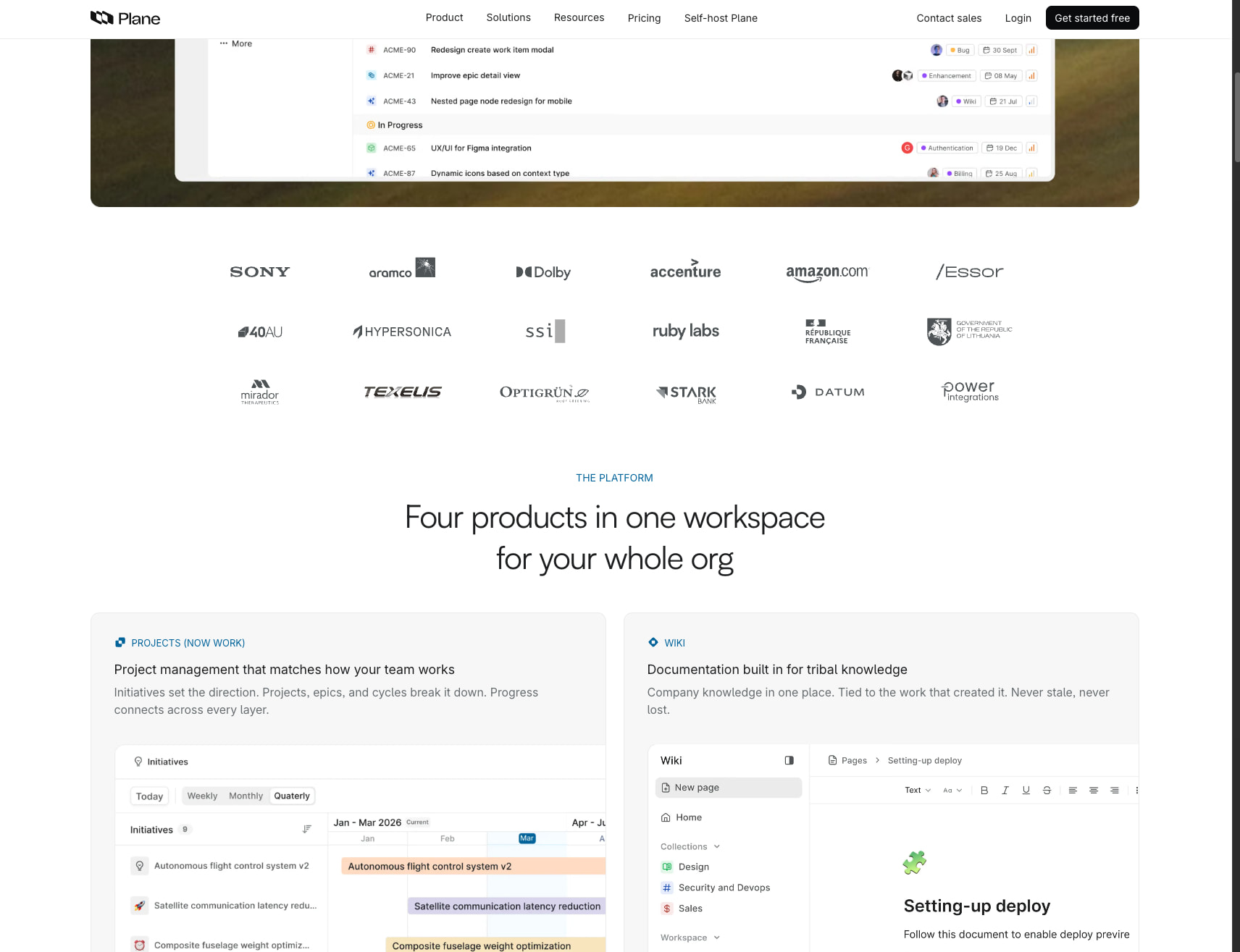
Task: Click the Pages breadcrumb link
Action: click(x=854, y=760)
